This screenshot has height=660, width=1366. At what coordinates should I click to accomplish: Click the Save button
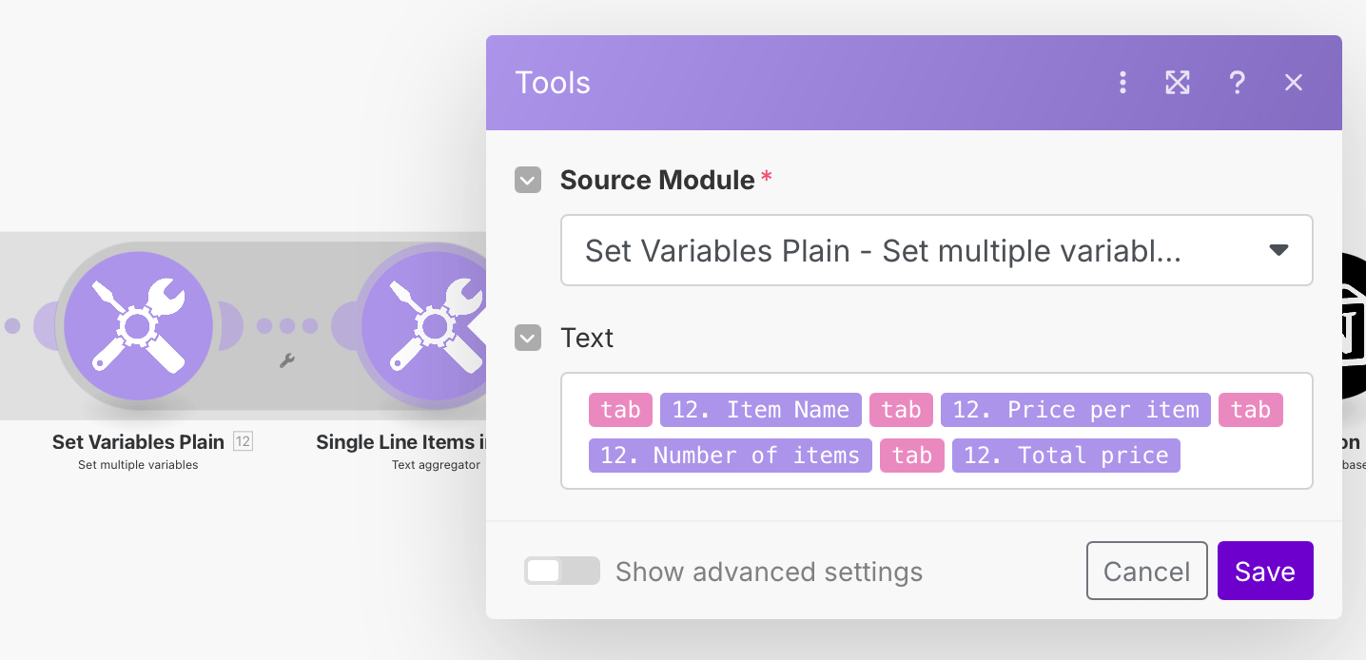click(x=1265, y=571)
